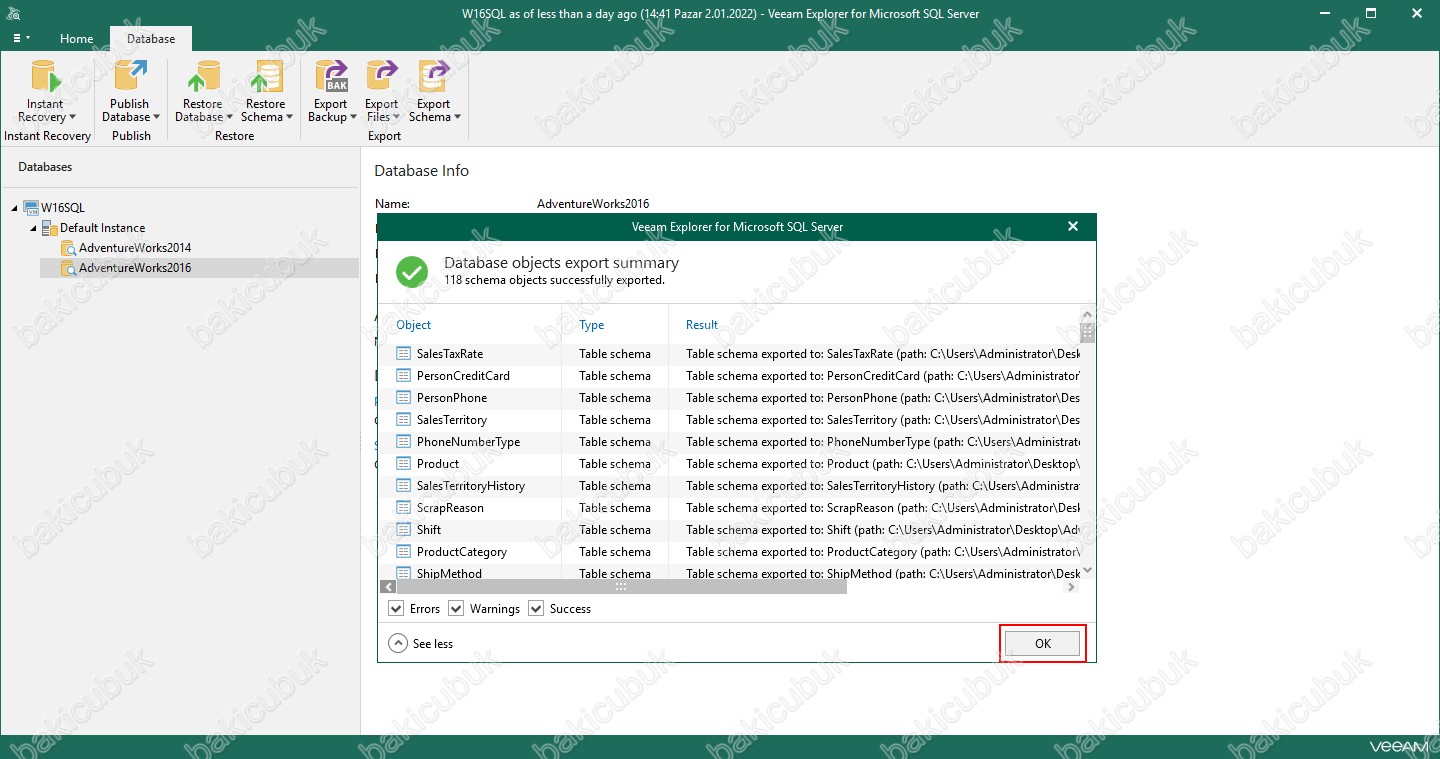
Task: Collapse details with See less
Action: (422, 644)
